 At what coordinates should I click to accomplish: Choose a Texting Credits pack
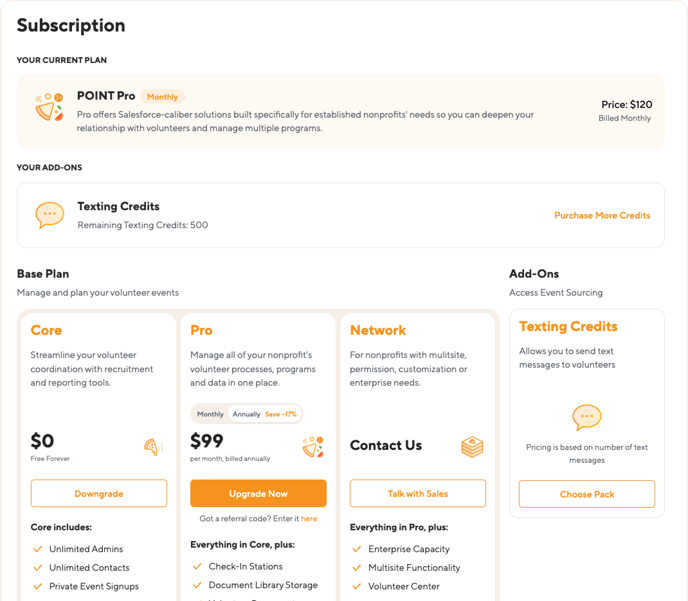(587, 494)
